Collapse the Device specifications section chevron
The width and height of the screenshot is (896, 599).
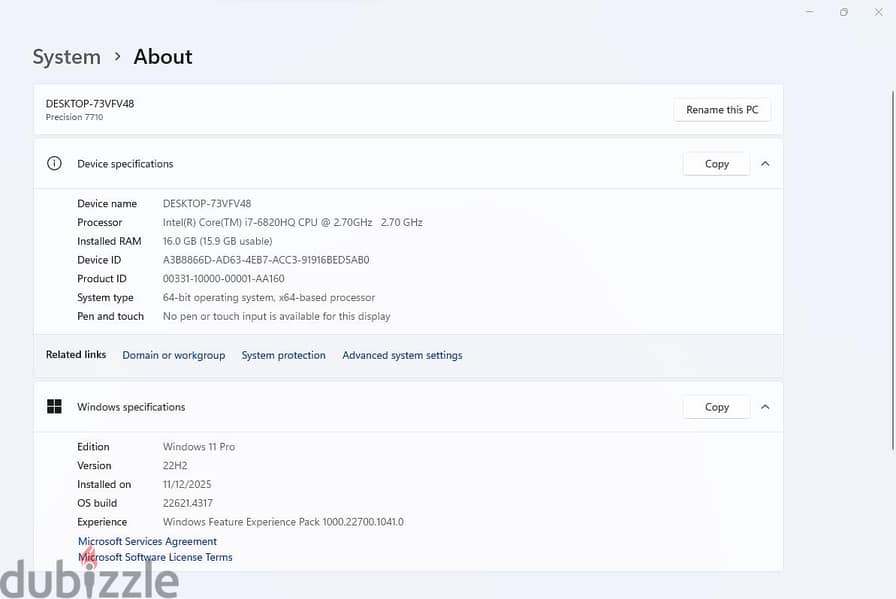[x=765, y=163]
